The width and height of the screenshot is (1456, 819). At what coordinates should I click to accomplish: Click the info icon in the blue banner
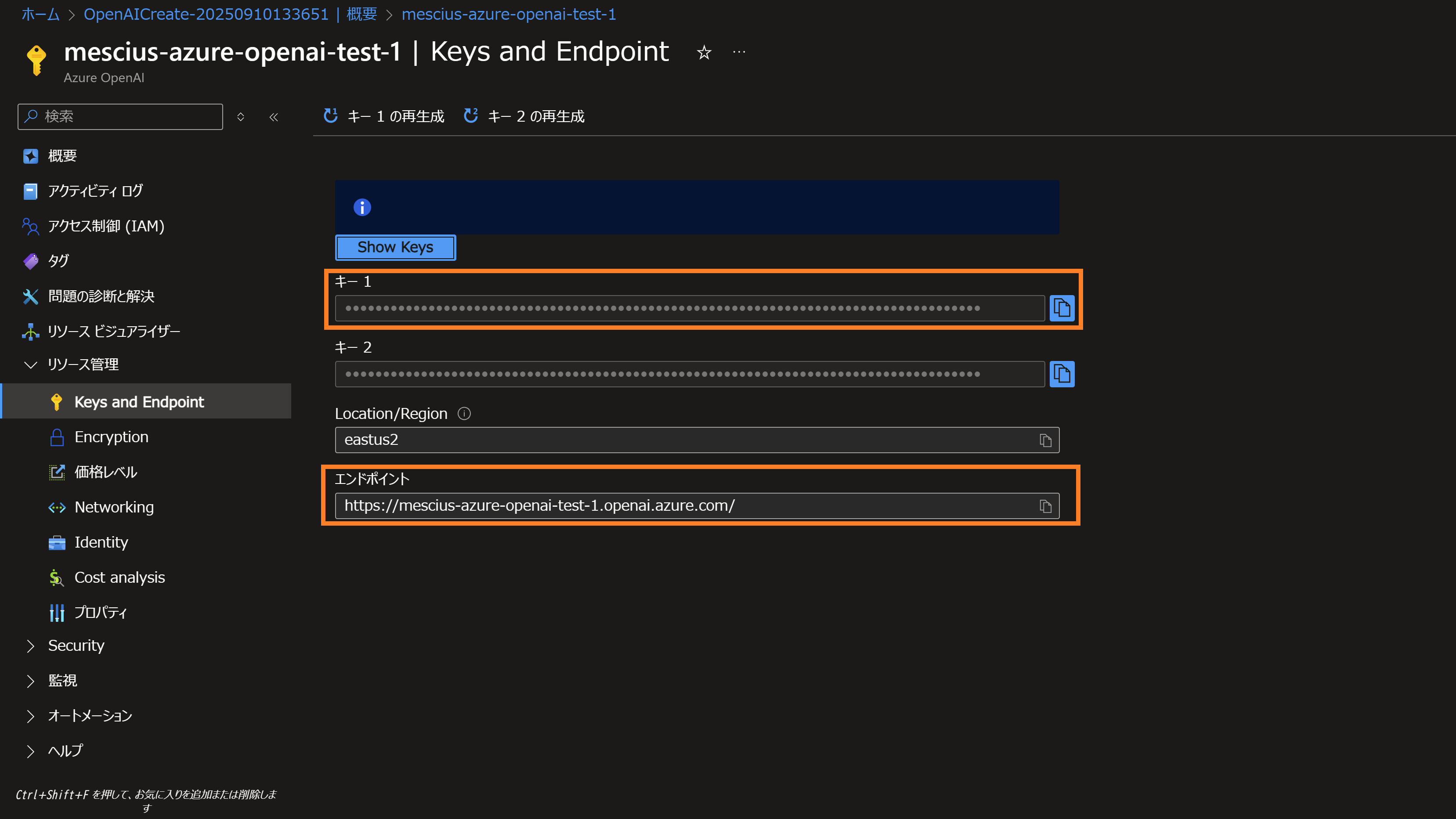pos(362,207)
